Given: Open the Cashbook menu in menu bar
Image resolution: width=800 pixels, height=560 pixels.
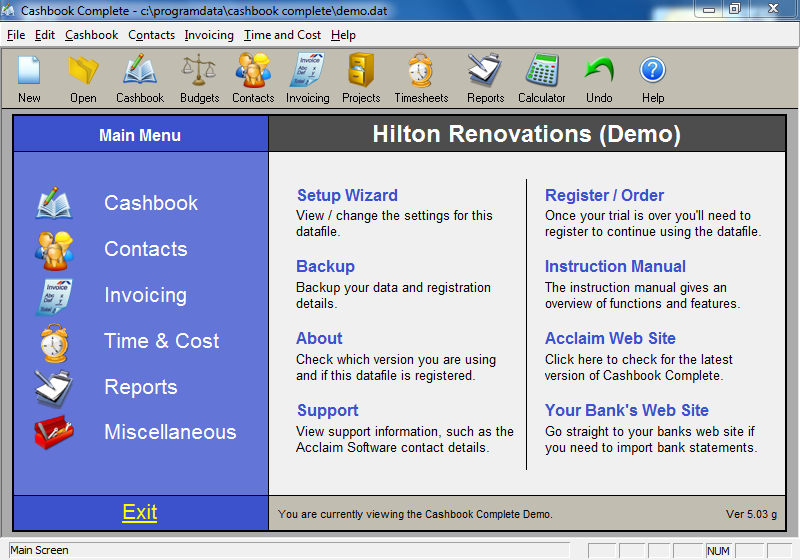Looking at the screenshot, I should [91, 35].
